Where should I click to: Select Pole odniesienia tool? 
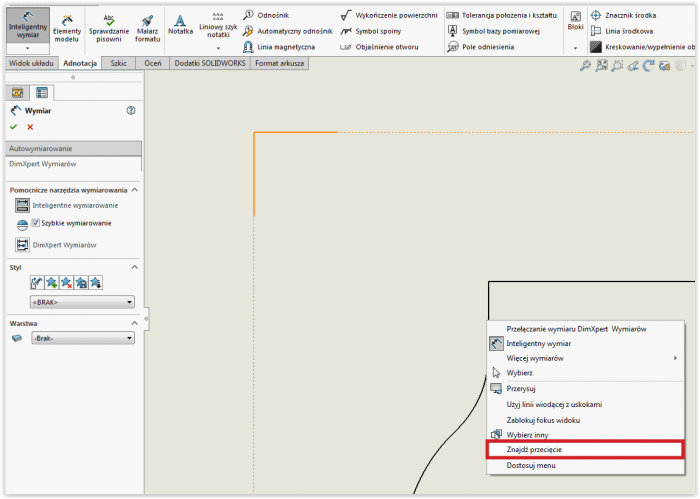pos(480,47)
